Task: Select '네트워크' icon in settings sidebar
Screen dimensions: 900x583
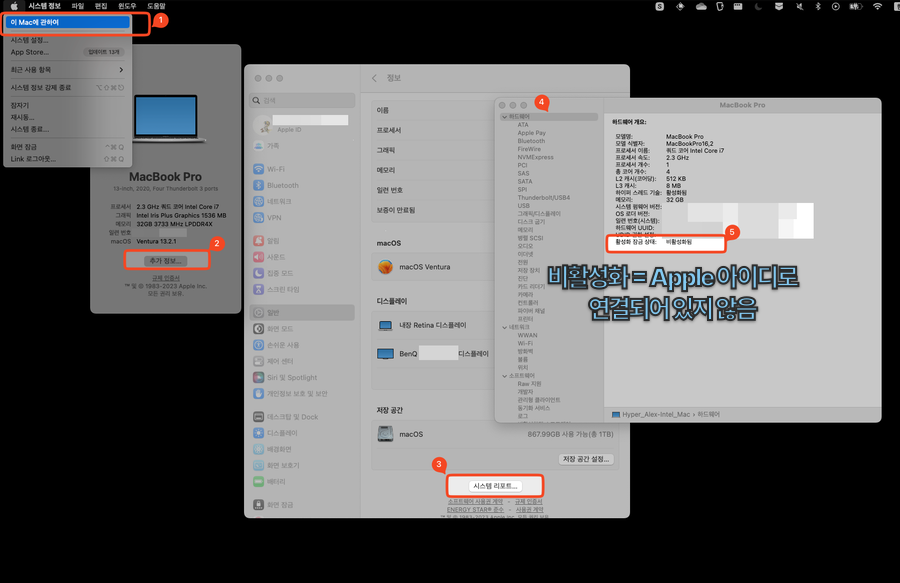Action: tap(259, 201)
